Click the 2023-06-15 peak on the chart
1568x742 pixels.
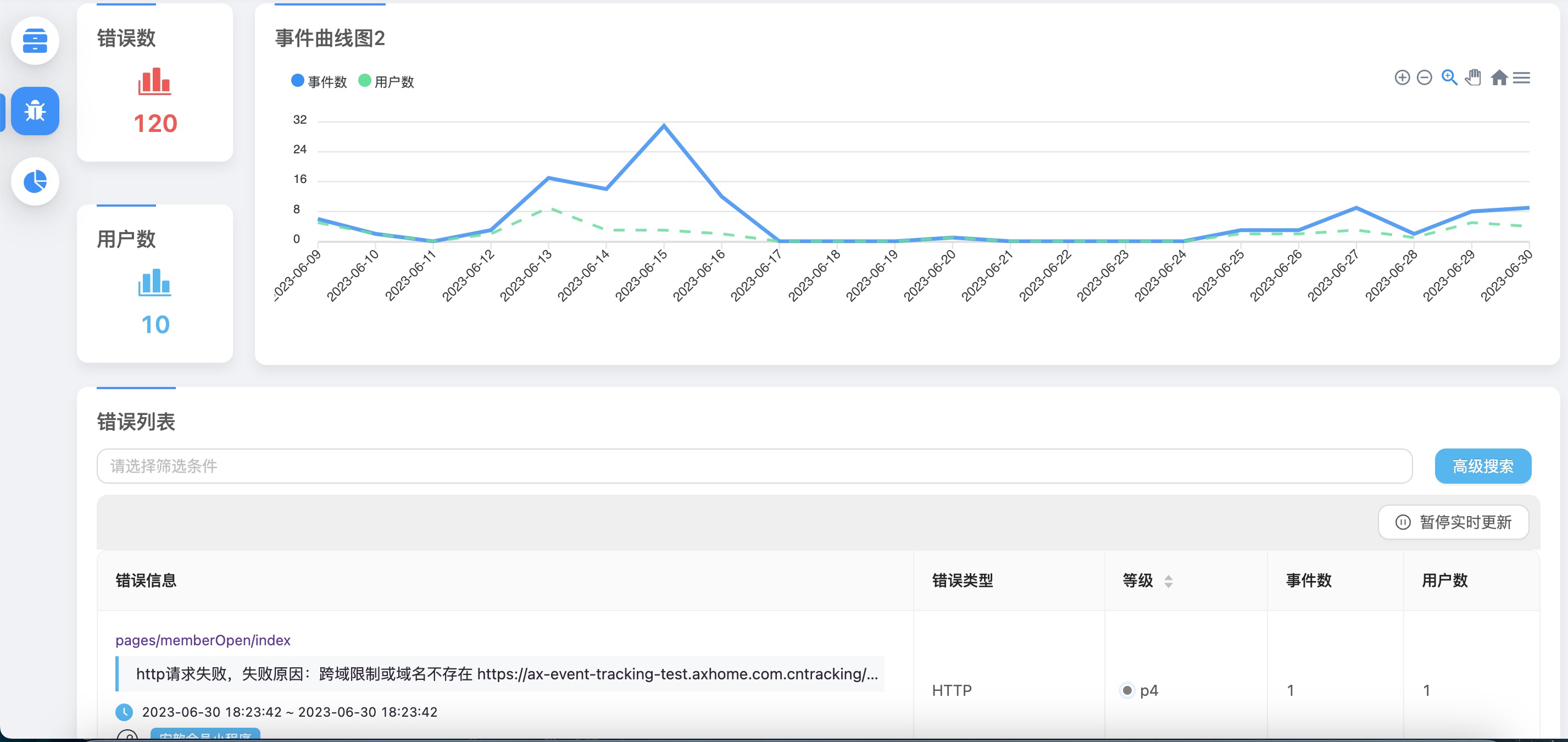click(x=664, y=125)
